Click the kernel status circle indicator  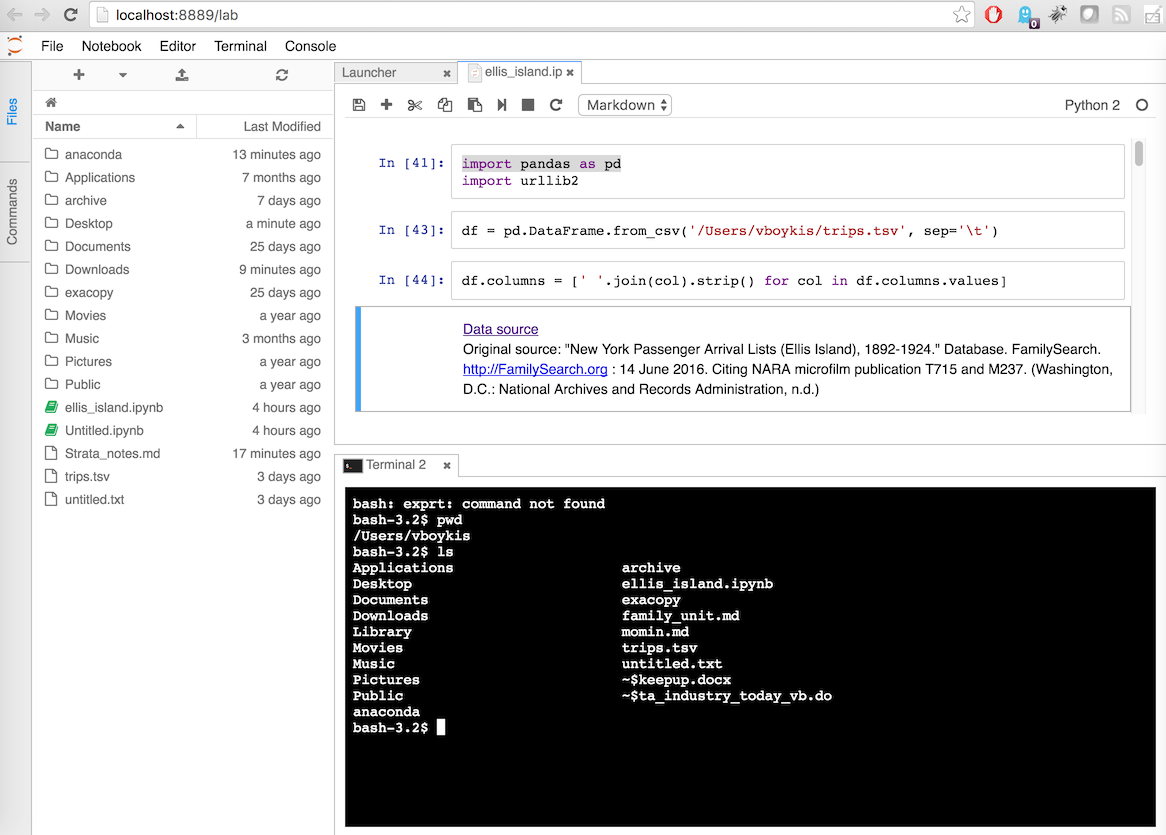point(1142,105)
